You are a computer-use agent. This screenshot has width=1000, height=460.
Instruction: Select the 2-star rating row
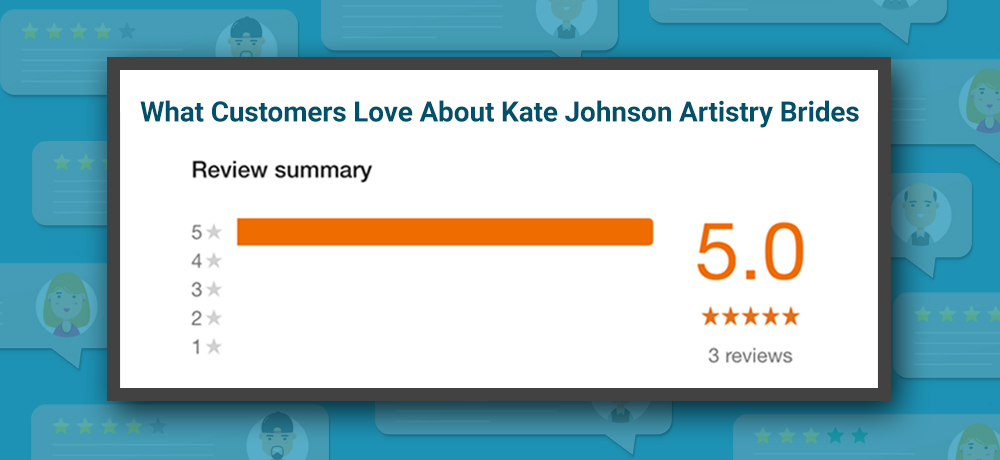coord(206,318)
